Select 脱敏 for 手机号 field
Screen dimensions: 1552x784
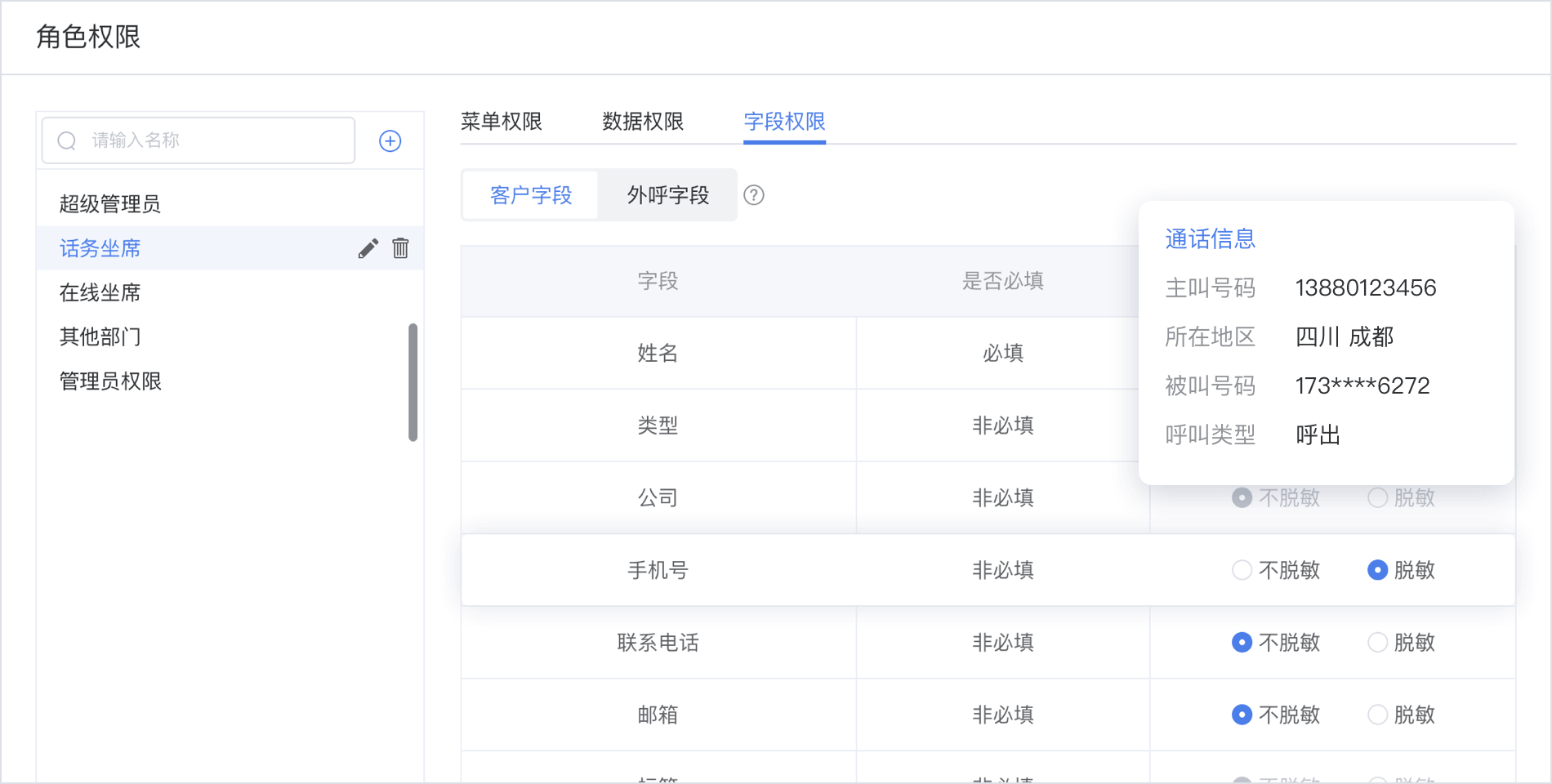pyautogui.click(x=1377, y=570)
